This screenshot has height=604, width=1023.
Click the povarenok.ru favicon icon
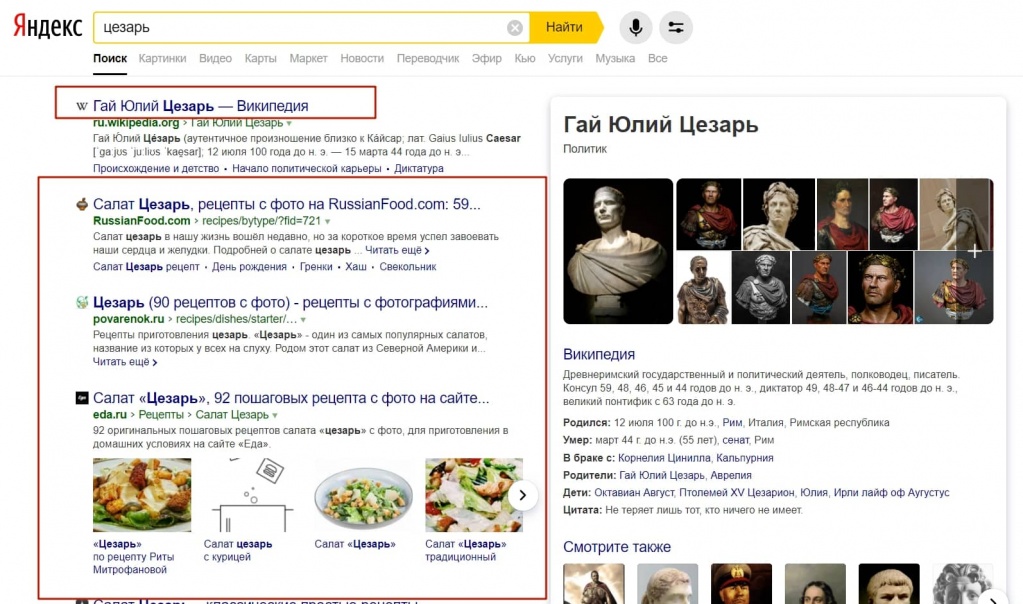(x=82, y=302)
